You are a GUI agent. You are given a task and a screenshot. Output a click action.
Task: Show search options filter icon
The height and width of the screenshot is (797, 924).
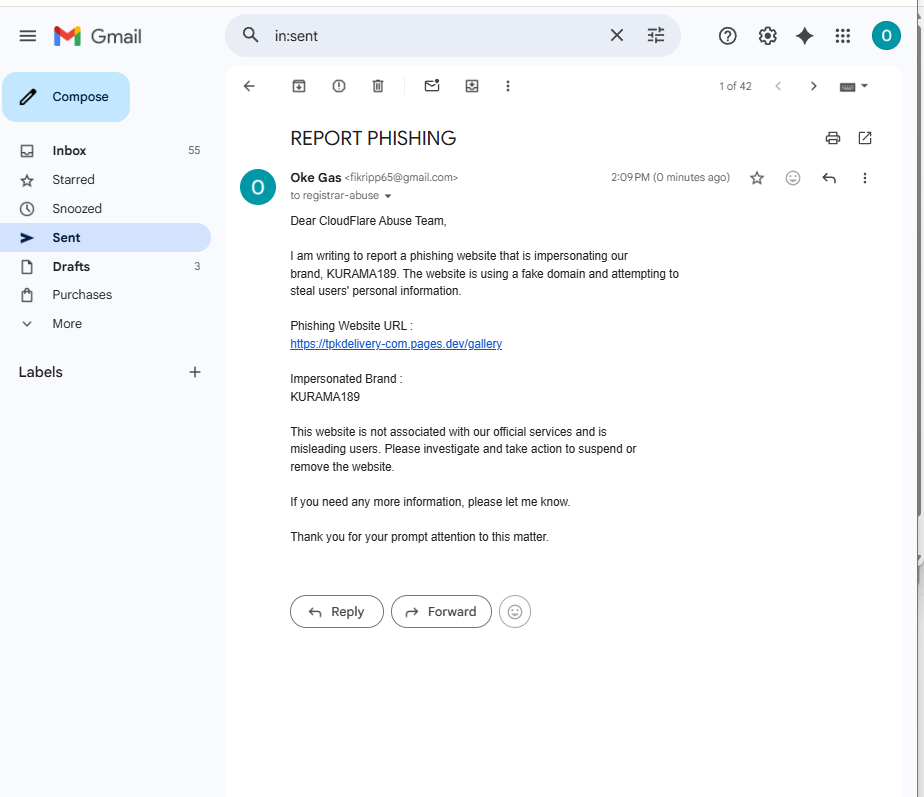(656, 35)
